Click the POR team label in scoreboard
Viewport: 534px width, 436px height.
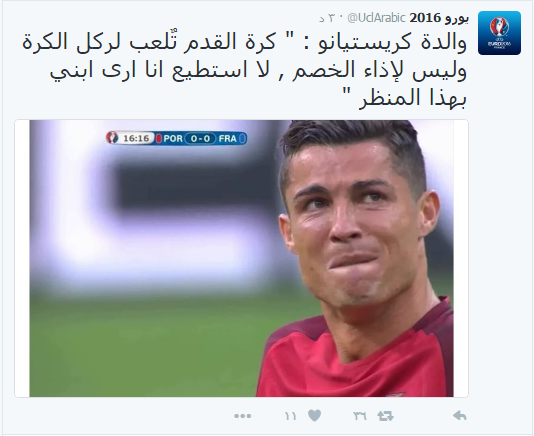click(x=173, y=138)
